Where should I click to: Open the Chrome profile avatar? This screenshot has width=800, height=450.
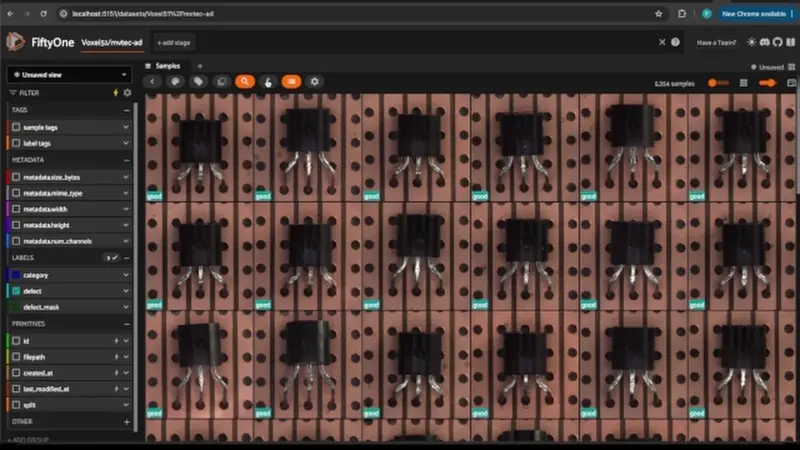click(707, 14)
